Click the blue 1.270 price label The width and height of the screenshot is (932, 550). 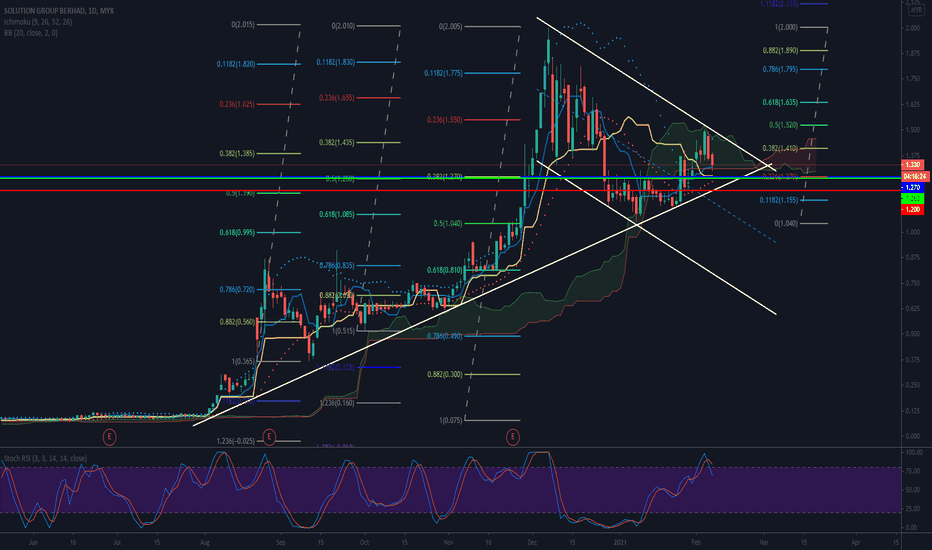[912, 187]
